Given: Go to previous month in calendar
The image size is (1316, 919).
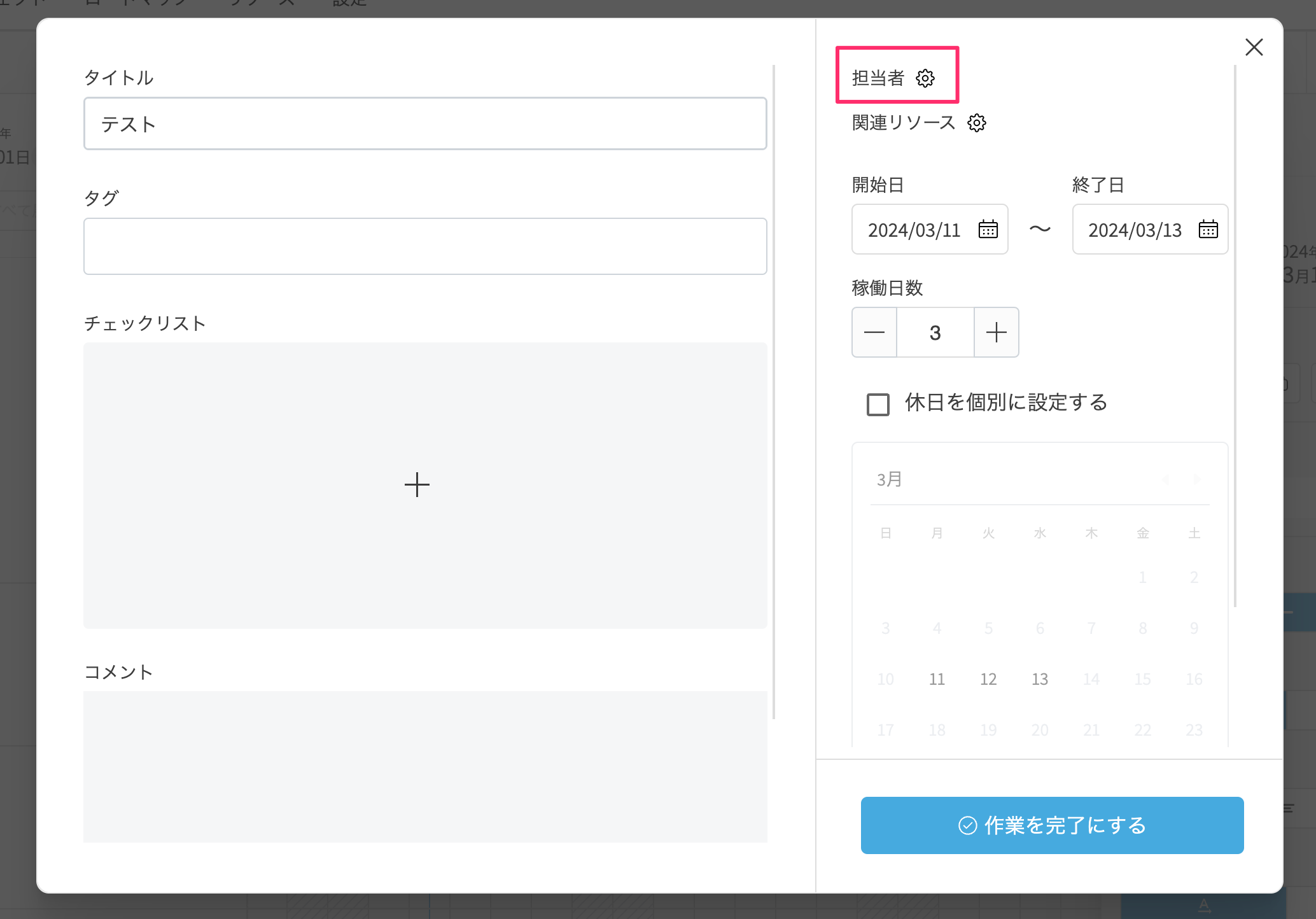Looking at the screenshot, I should pyautogui.click(x=1166, y=479).
